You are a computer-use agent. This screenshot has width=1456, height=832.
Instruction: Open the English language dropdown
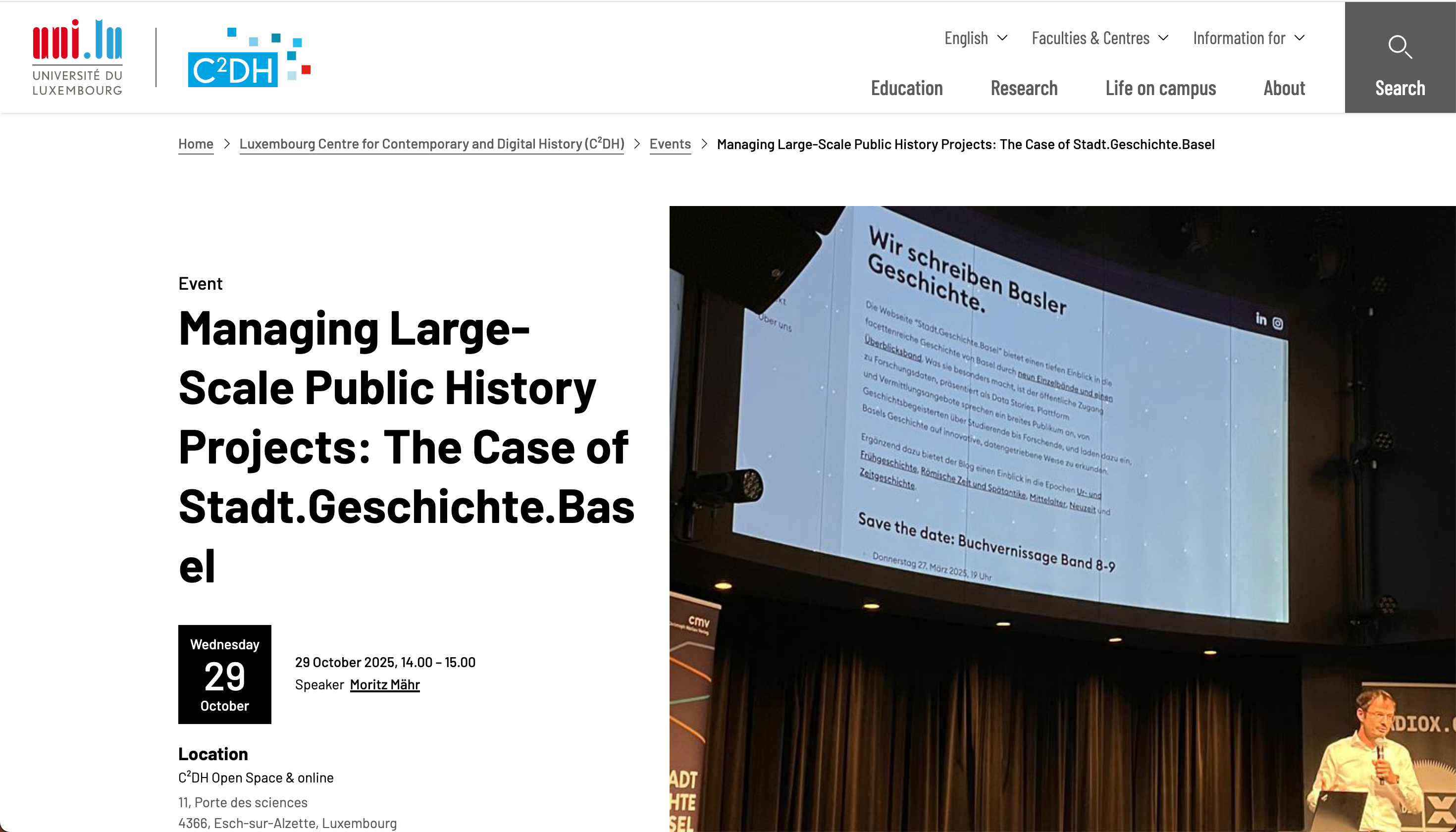click(x=966, y=38)
